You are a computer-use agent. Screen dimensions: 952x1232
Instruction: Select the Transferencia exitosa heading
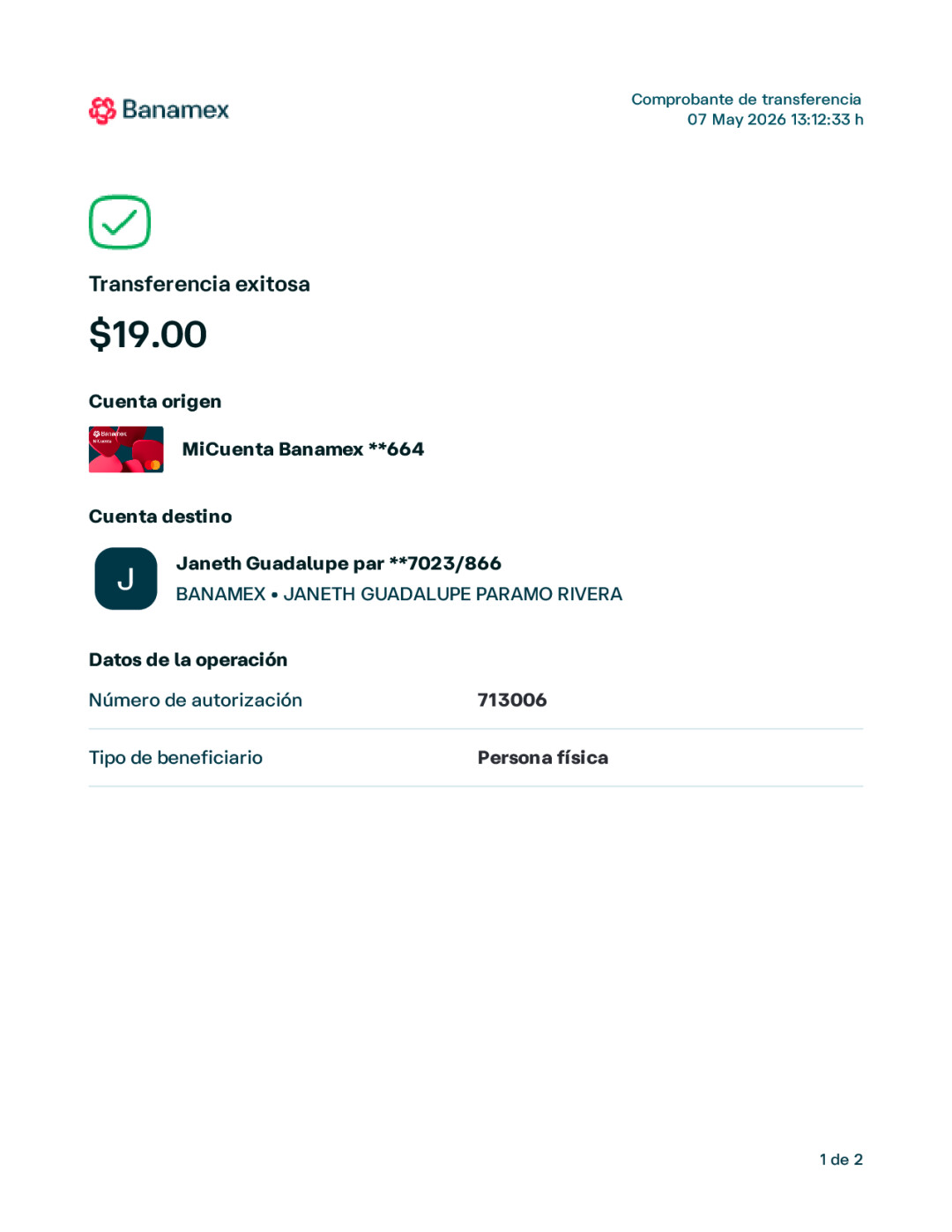(199, 284)
